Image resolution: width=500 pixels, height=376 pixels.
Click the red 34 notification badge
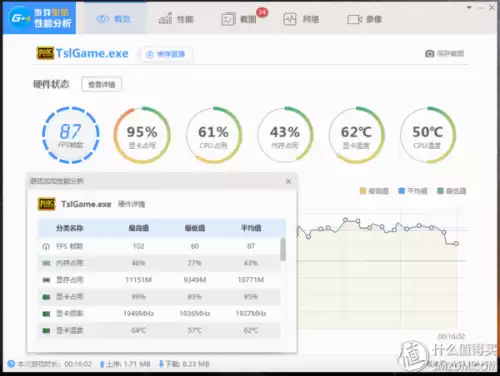(x=262, y=12)
